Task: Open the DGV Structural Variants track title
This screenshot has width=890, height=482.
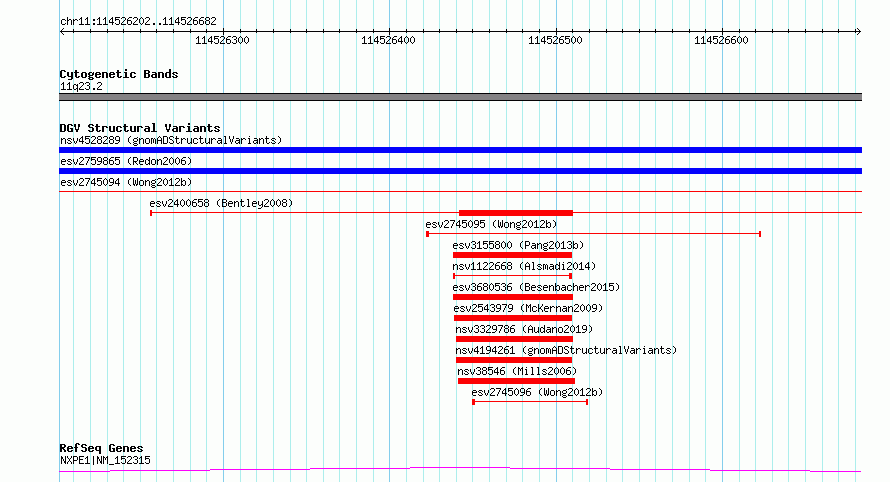Action: [140, 128]
